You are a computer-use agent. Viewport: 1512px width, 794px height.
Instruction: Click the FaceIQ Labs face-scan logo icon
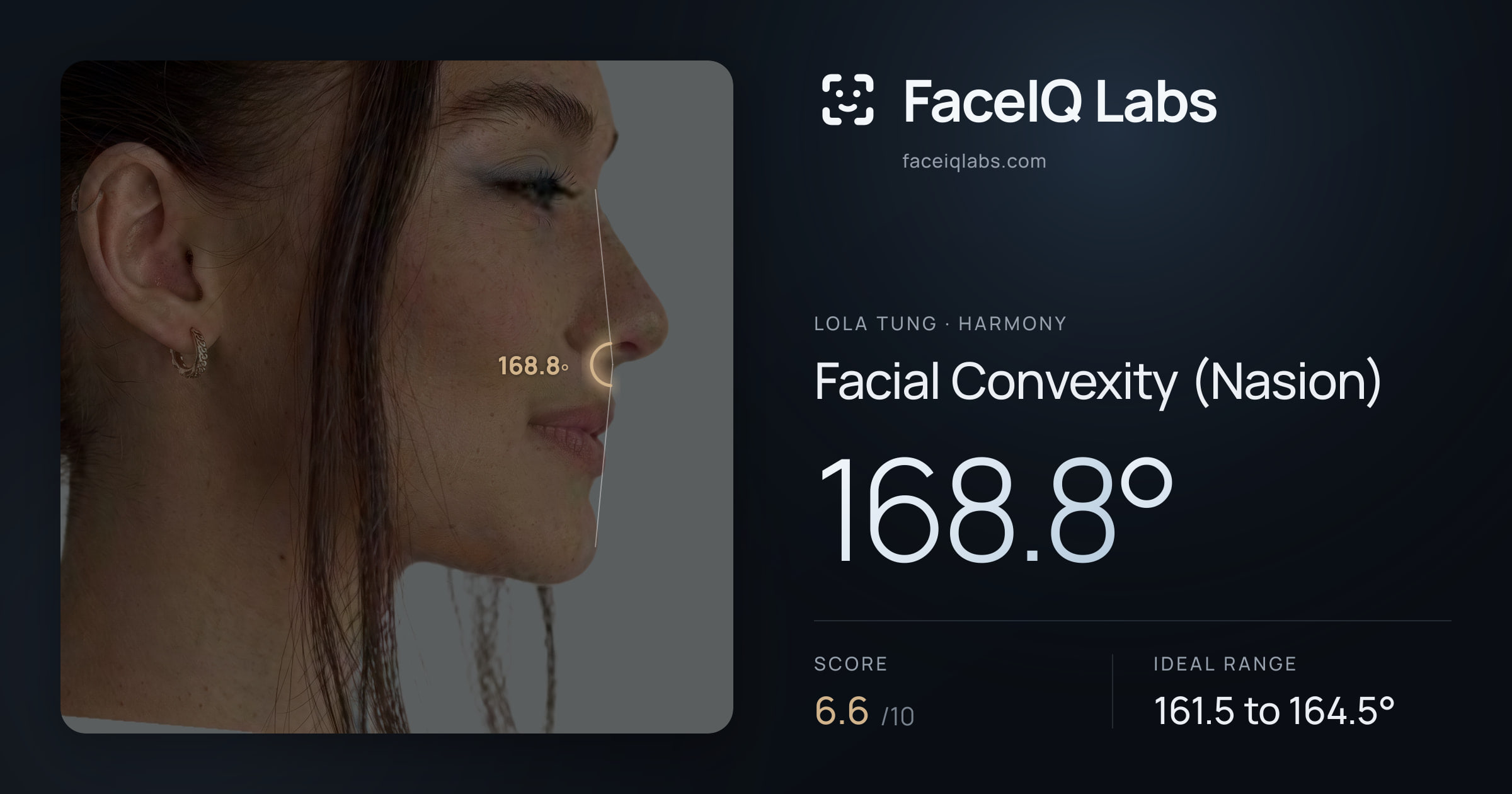847,100
